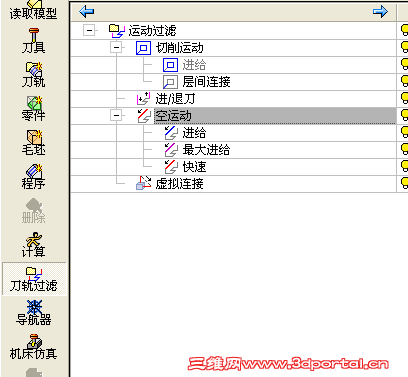Open the 毛坯 stock icon
This screenshot has height=377, width=408.
point(34,143)
